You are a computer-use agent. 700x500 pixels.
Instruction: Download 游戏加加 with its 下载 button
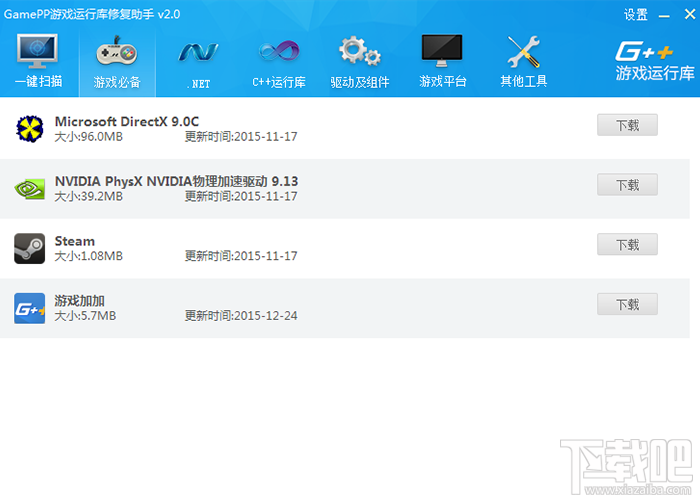click(x=627, y=304)
